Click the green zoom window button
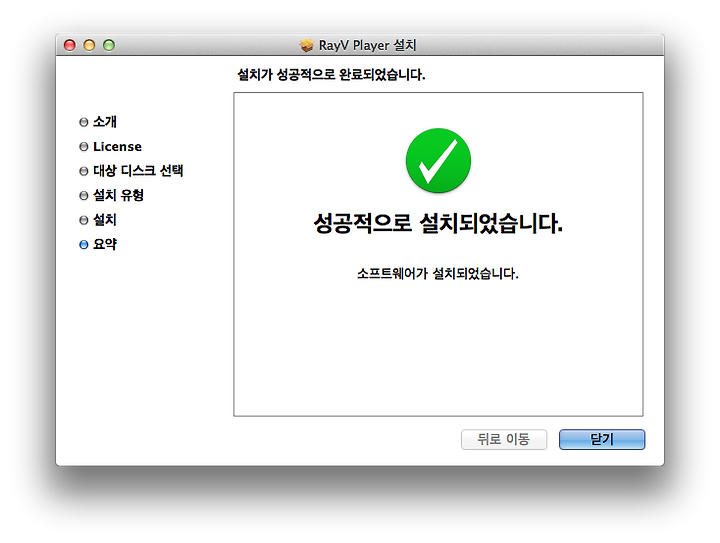720x543 pixels. pyautogui.click(x=109, y=45)
